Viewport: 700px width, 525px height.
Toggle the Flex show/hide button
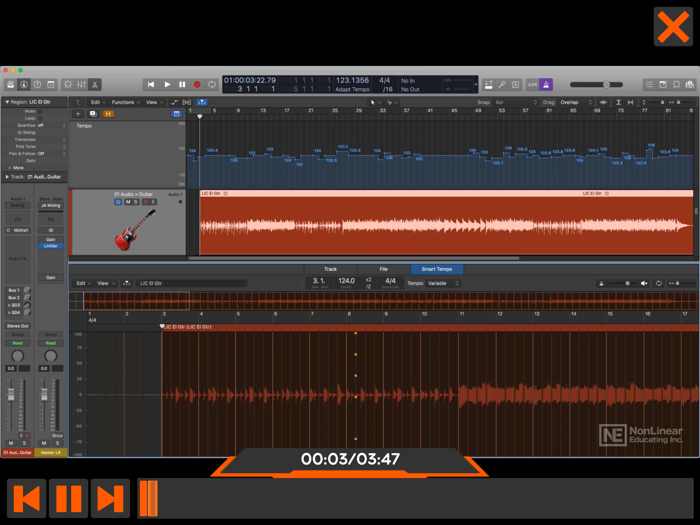pos(187,102)
